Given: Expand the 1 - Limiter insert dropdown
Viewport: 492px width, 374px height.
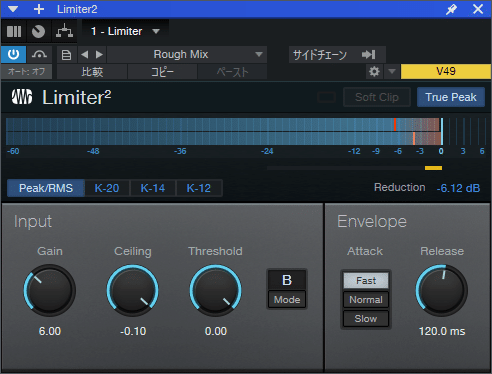Looking at the screenshot, I should (125, 31).
